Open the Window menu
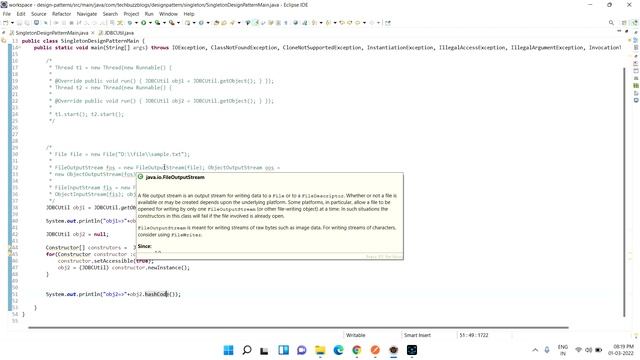Screen dimensions: 640x360 [x=168, y=14]
